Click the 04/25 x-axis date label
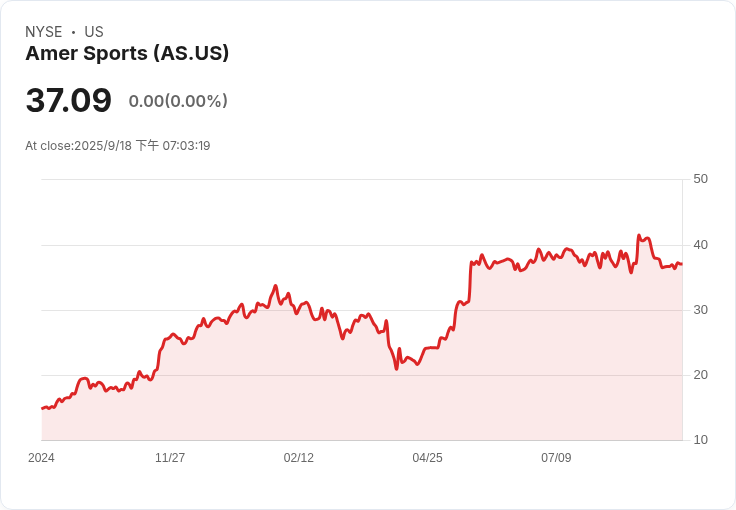The height and width of the screenshot is (510, 736). (x=427, y=458)
